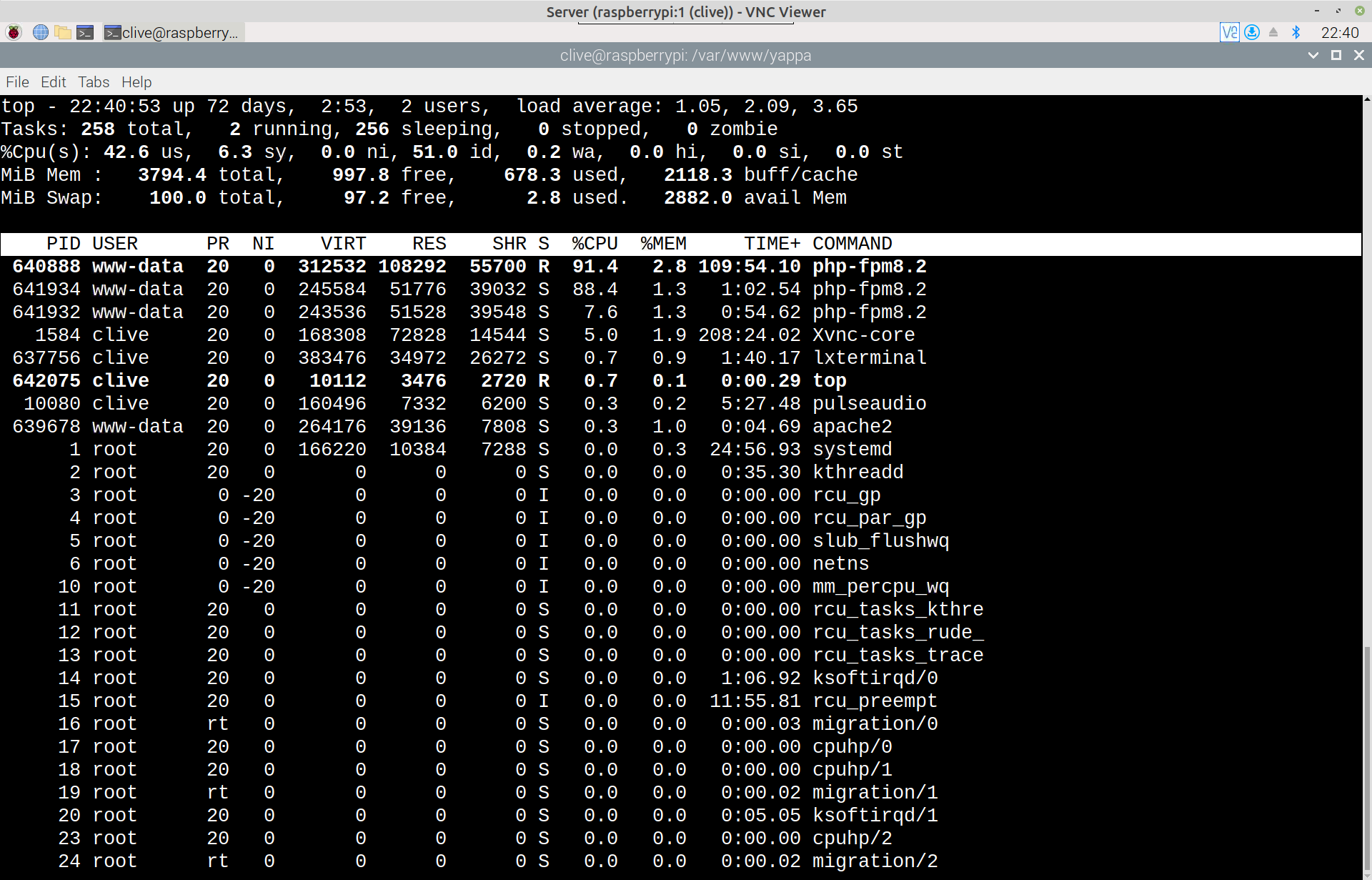Minimize the VNC Viewer window
Screen dimensions: 1372x880
1316,11
